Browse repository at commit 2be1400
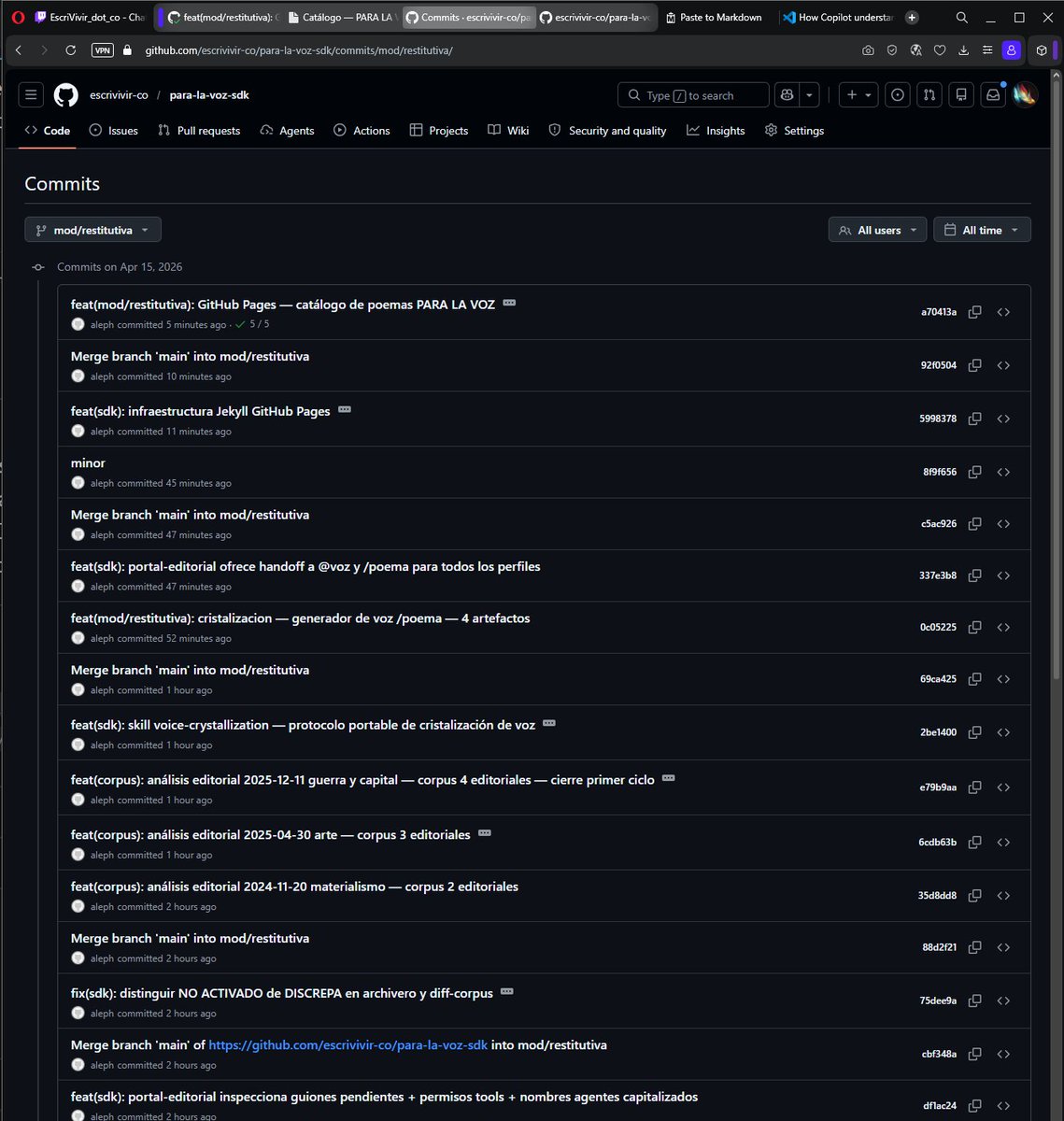1064x1121 pixels. [x=1003, y=732]
